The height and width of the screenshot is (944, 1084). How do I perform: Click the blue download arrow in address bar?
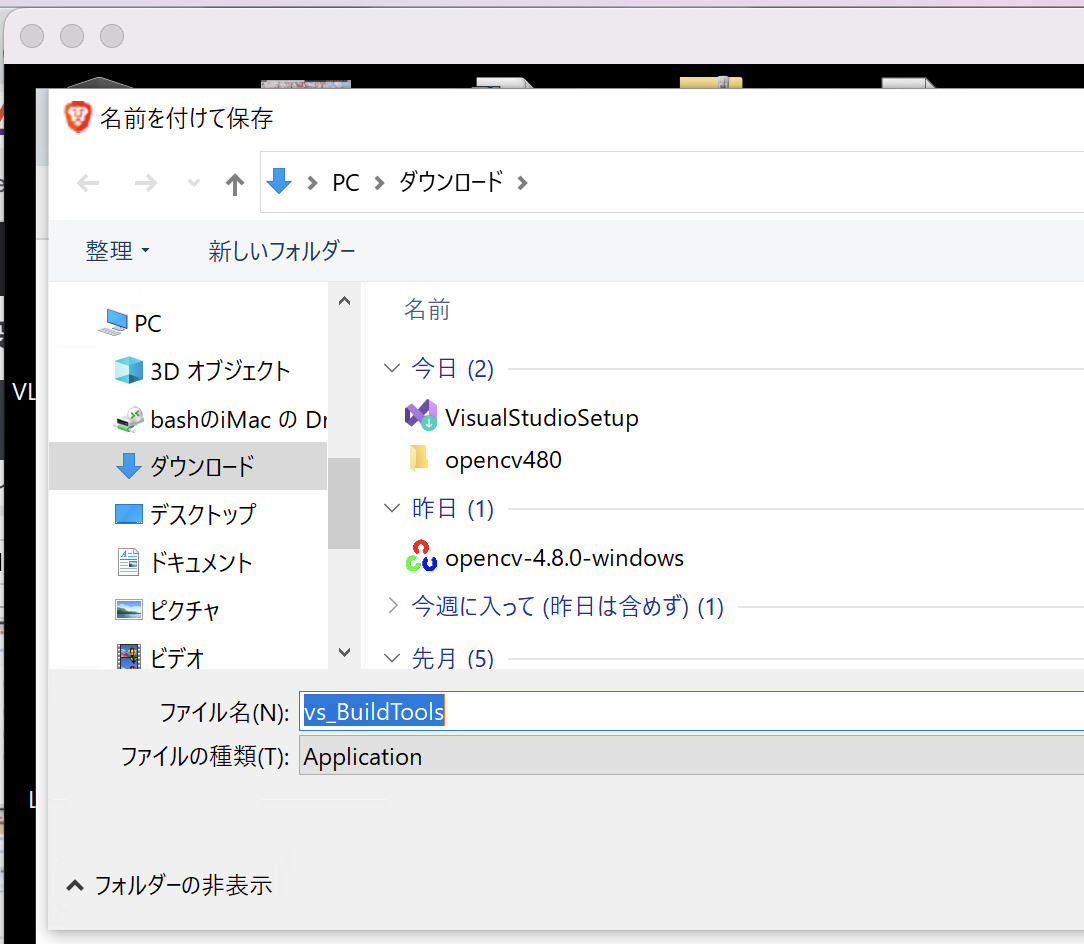(279, 181)
